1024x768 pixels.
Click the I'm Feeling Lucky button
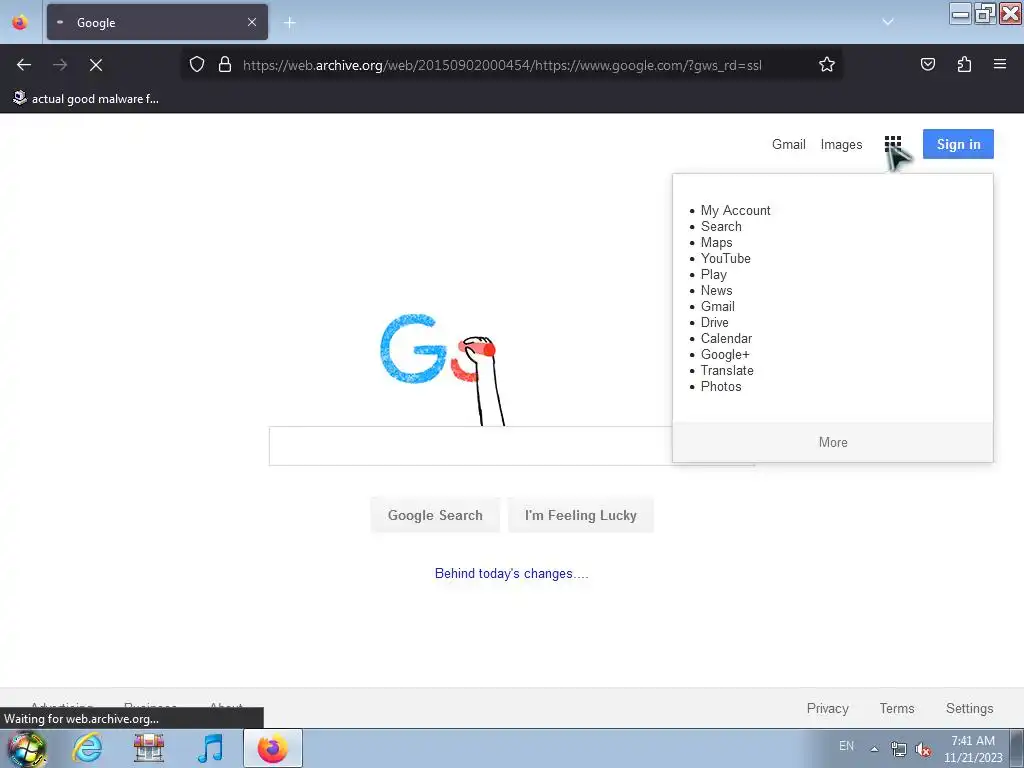point(581,515)
